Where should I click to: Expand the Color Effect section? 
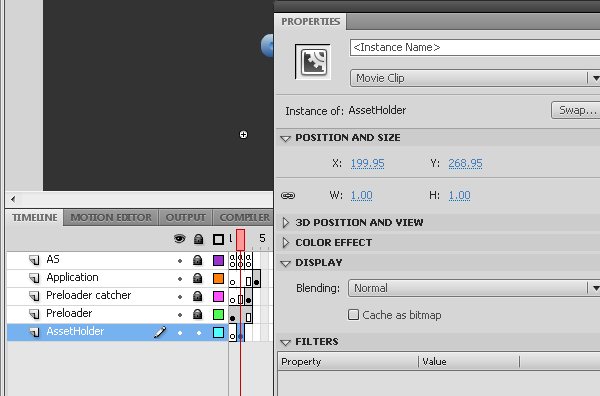(285, 243)
